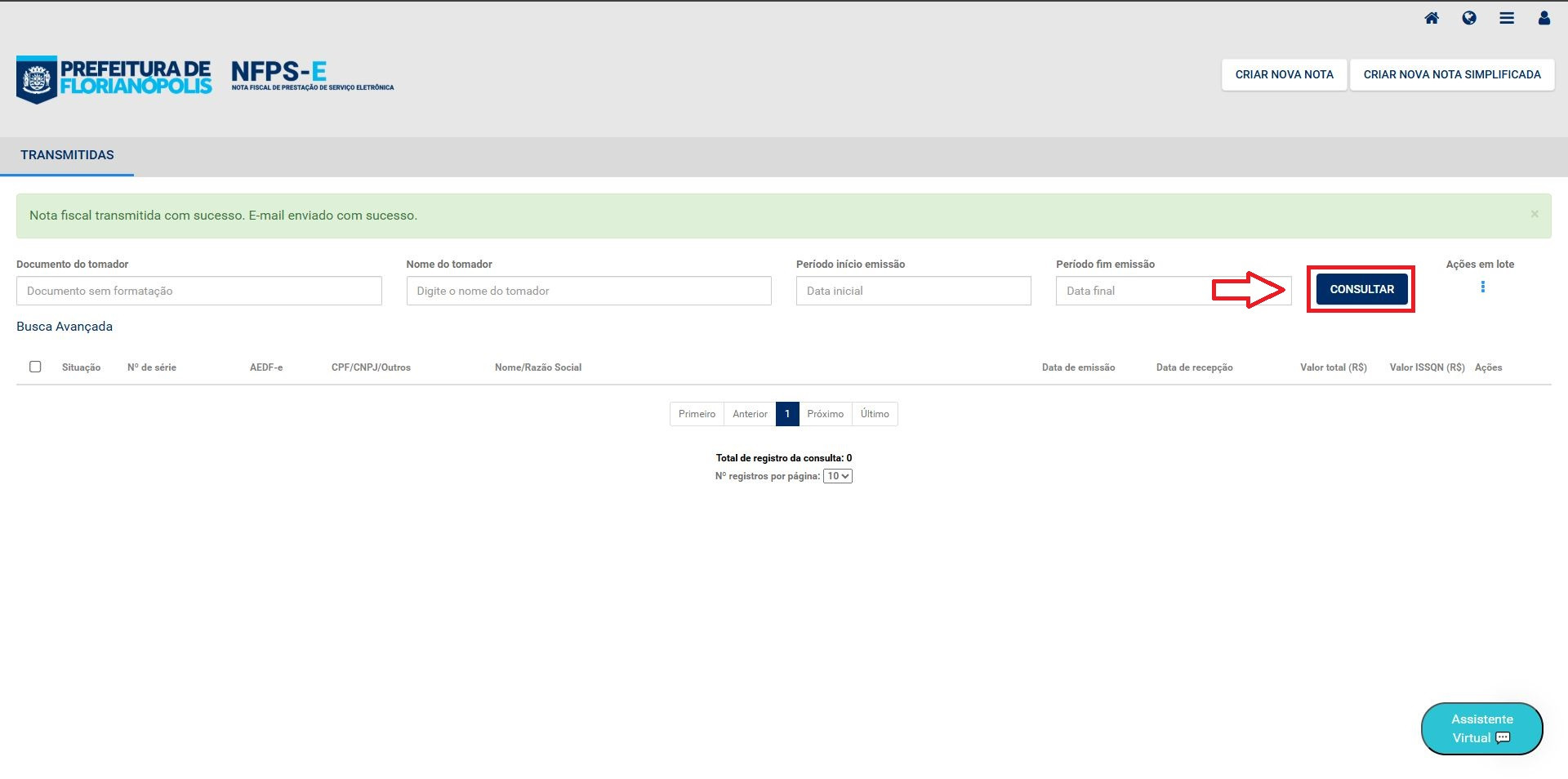Expand the registros por página dropdown
Image resolution: width=1568 pixels, height=779 pixels.
[837, 476]
